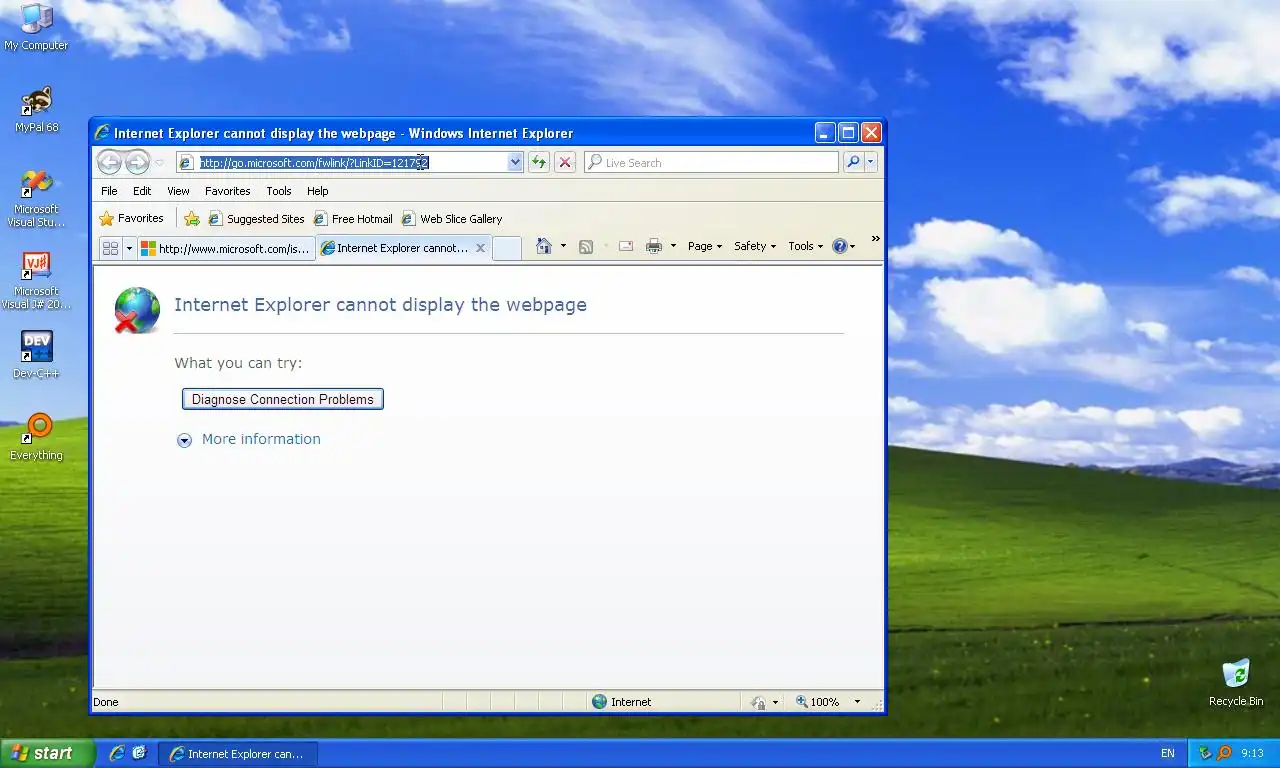1280x768 pixels.
Task: Click the Home page icon
Action: click(544, 246)
